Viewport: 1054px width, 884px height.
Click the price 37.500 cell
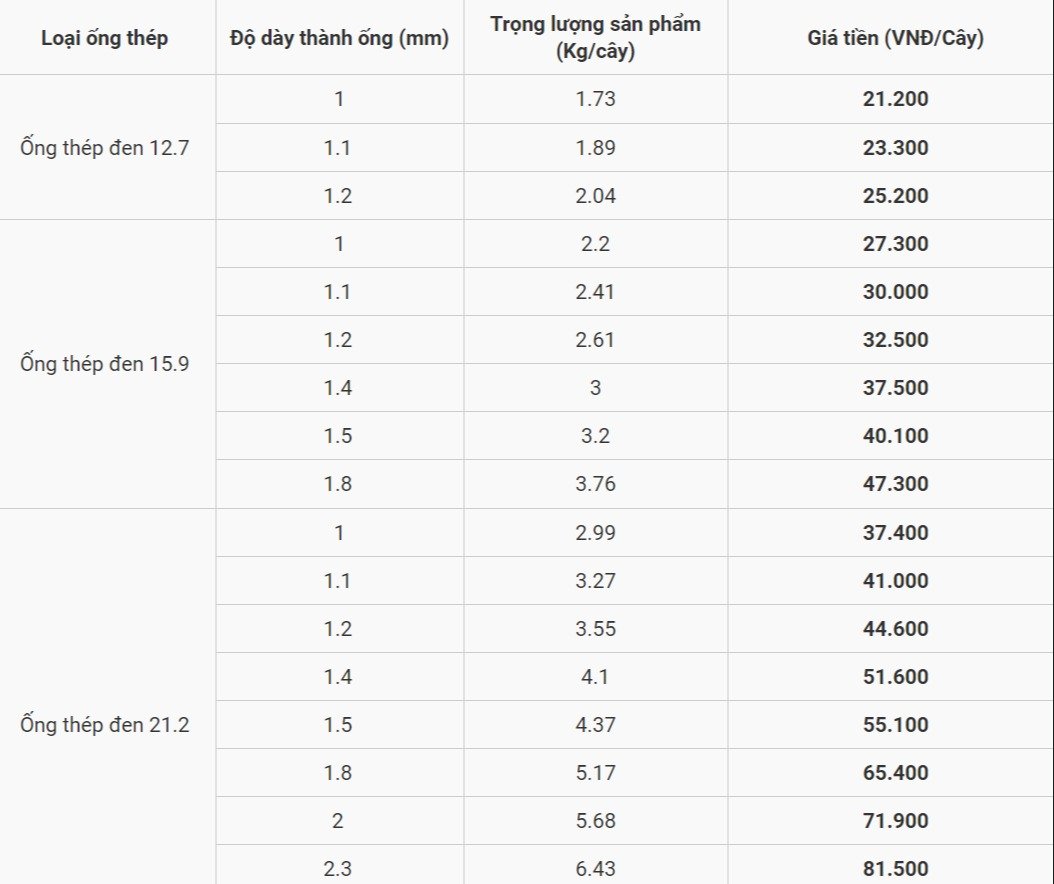pyautogui.click(x=895, y=388)
